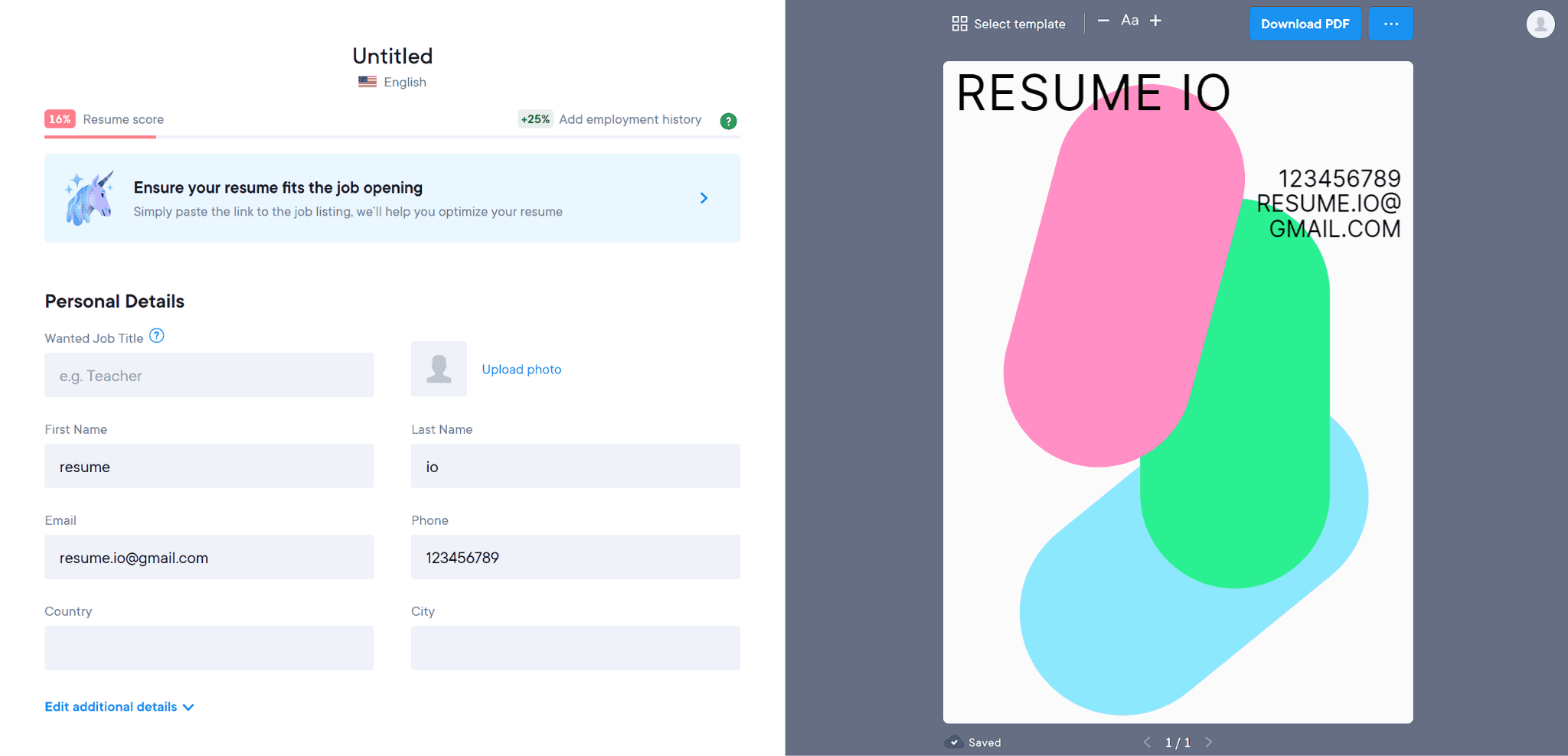The width and height of the screenshot is (1568, 756).
Task: Open the three-dots more options menu
Action: tap(1390, 24)
